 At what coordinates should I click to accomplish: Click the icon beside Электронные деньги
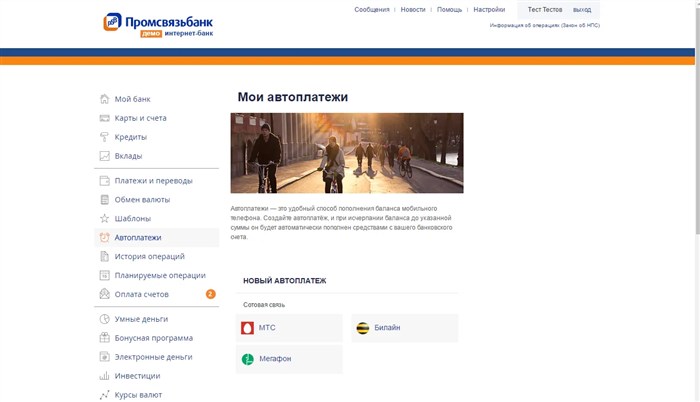coord(104,357)
